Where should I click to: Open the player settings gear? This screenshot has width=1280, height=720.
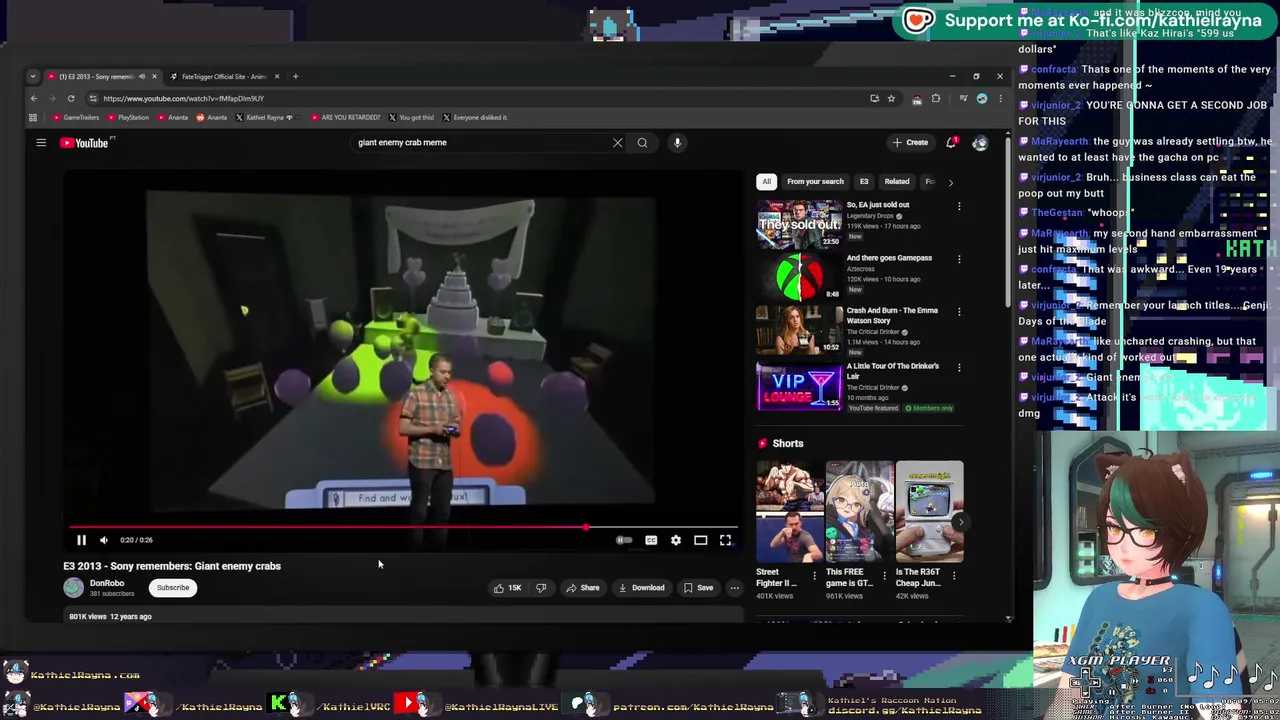(676, 540)
